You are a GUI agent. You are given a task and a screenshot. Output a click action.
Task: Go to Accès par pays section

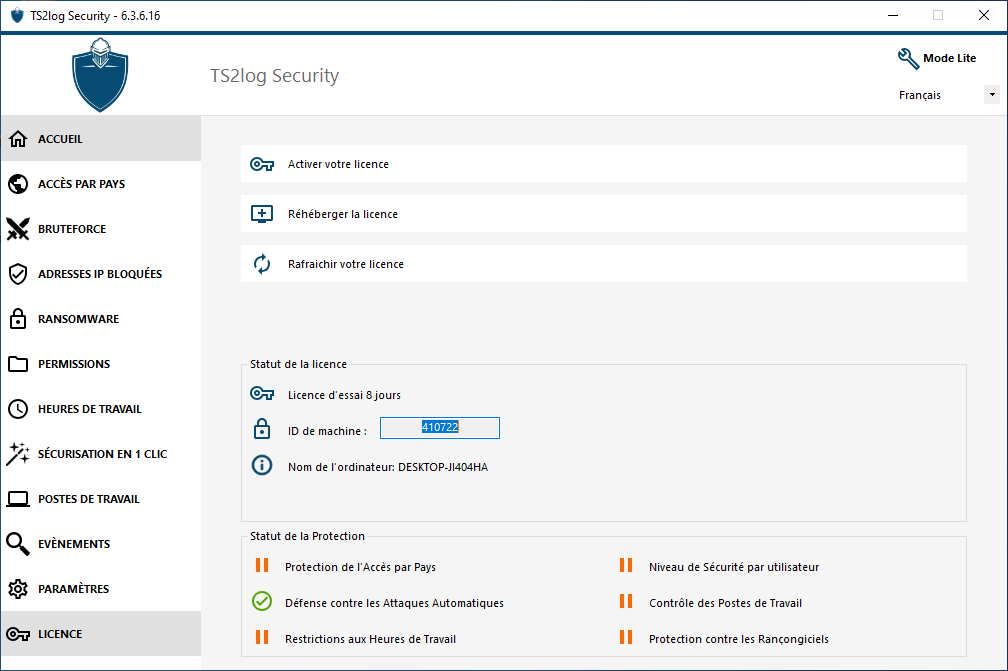click(101, 184)
